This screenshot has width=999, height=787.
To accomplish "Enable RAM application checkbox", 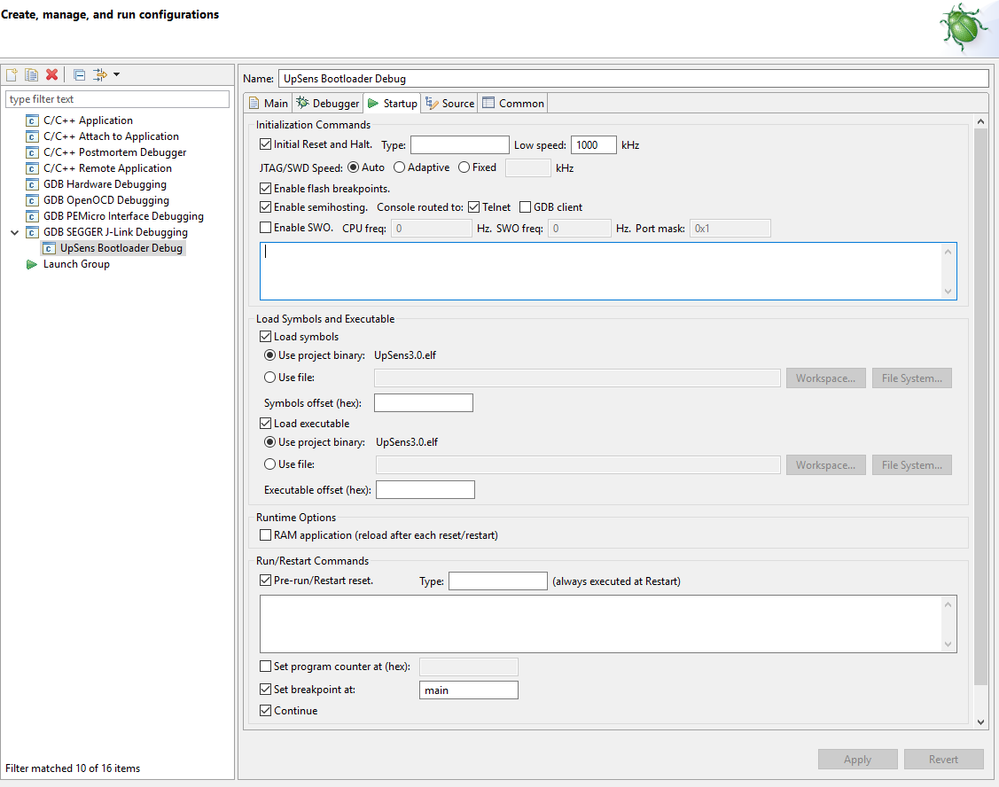I will [266, 535].
